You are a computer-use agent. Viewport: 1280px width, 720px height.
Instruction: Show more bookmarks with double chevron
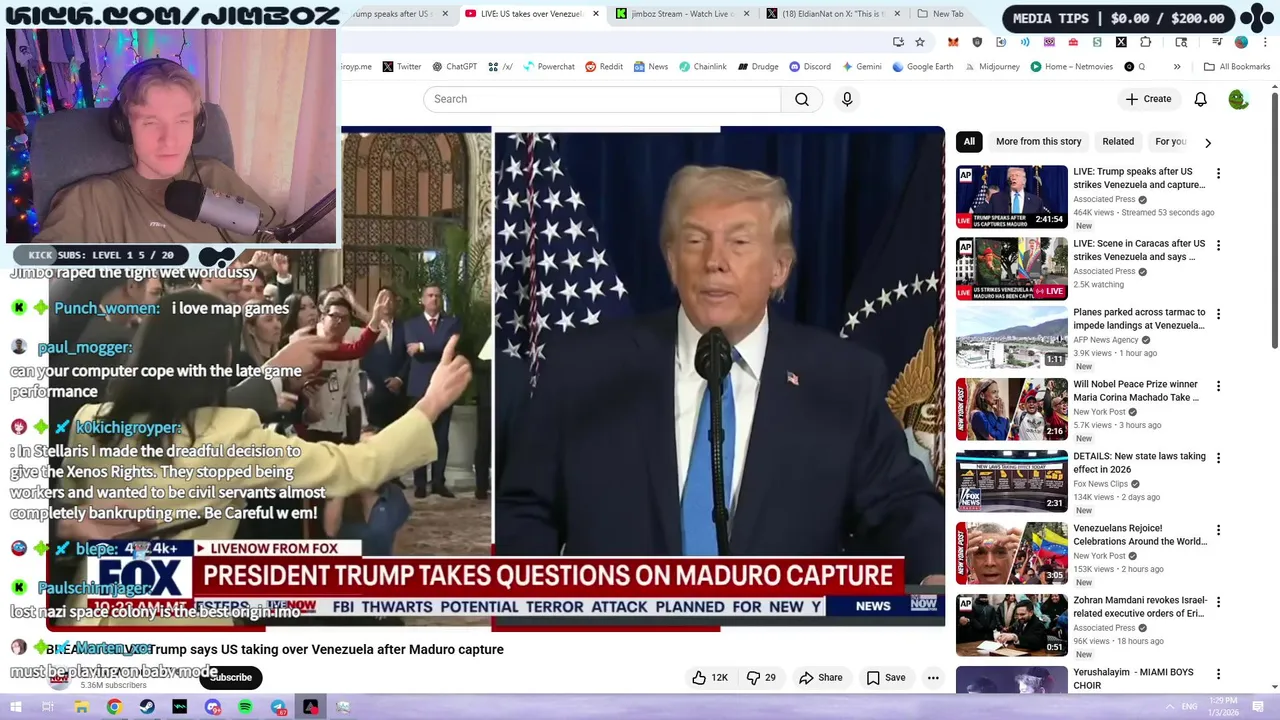[x=1177, y=67]
